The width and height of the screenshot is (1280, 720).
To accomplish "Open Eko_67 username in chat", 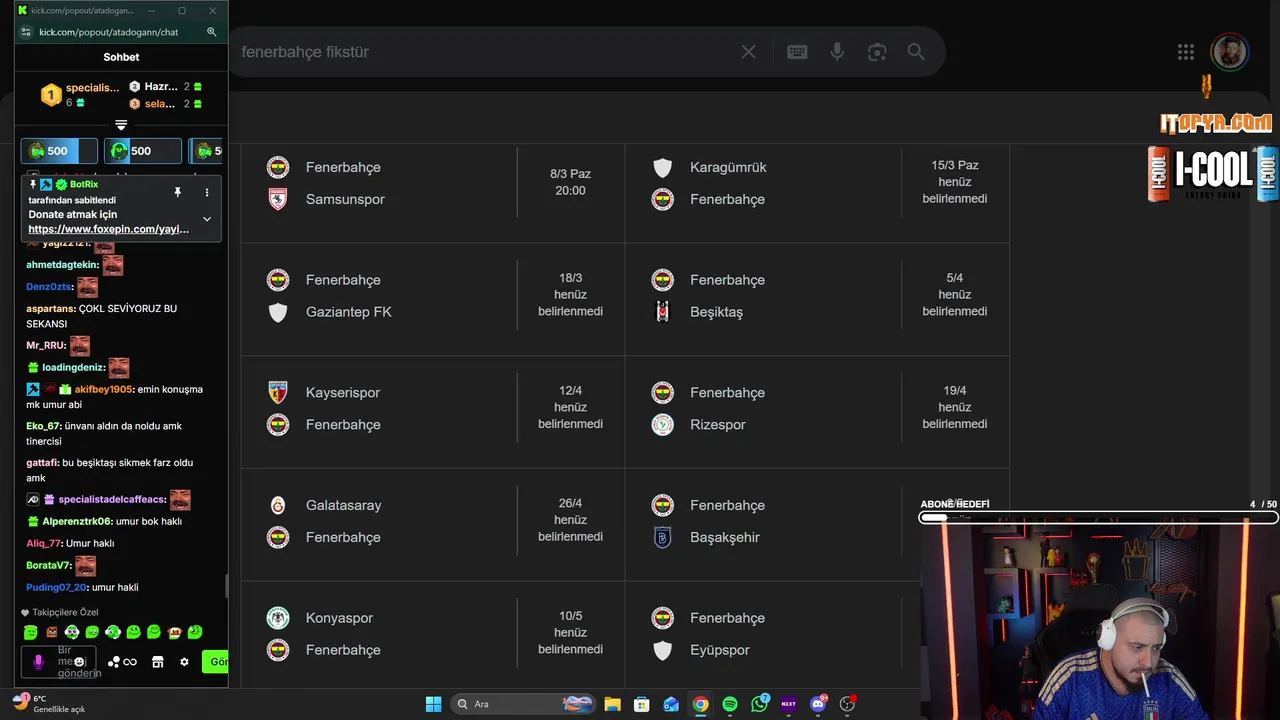I will pyautogui.click(x=43, y=426).
